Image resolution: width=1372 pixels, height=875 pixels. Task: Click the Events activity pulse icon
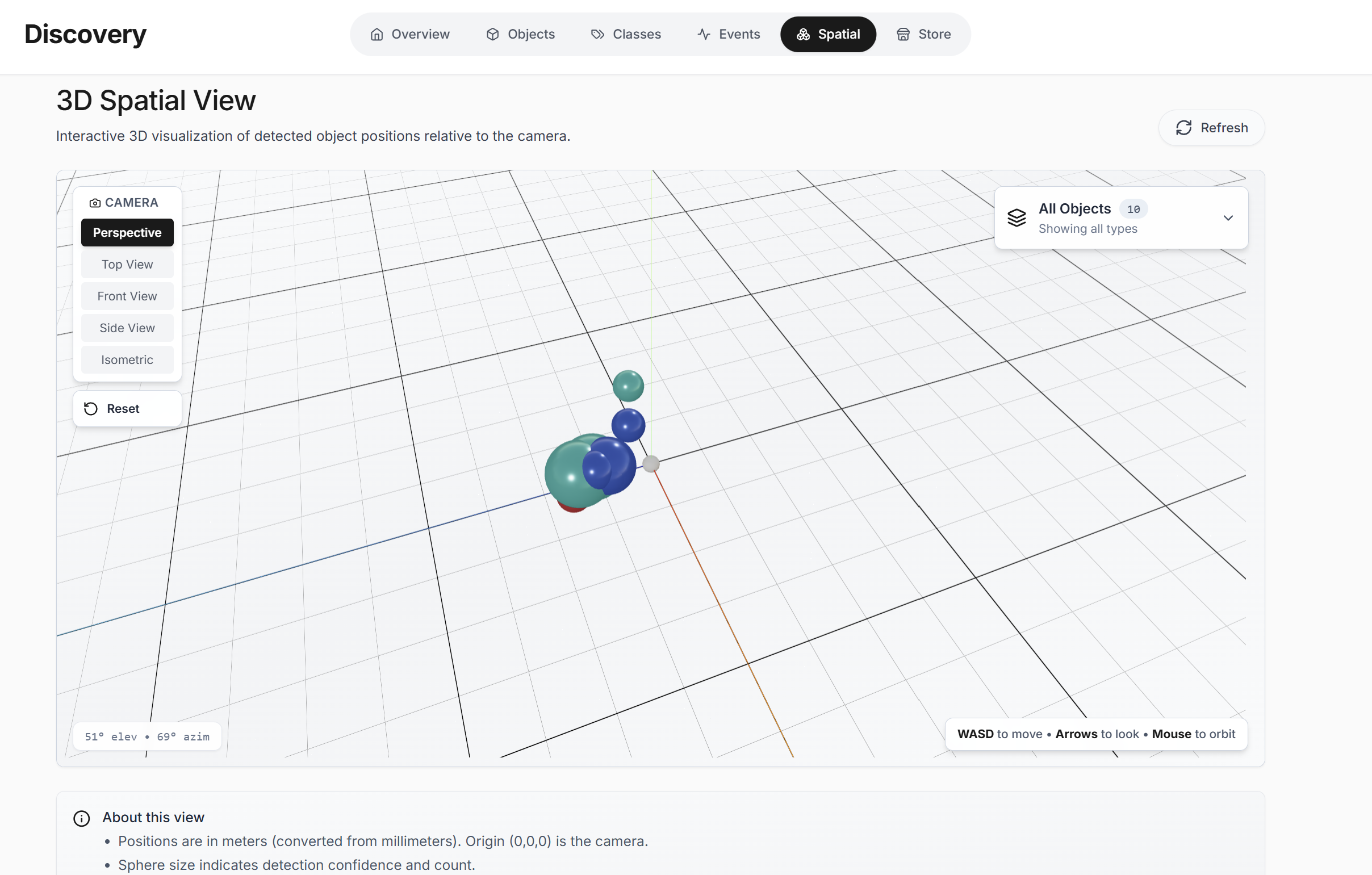pyautogui.click(x=704, y=35)
